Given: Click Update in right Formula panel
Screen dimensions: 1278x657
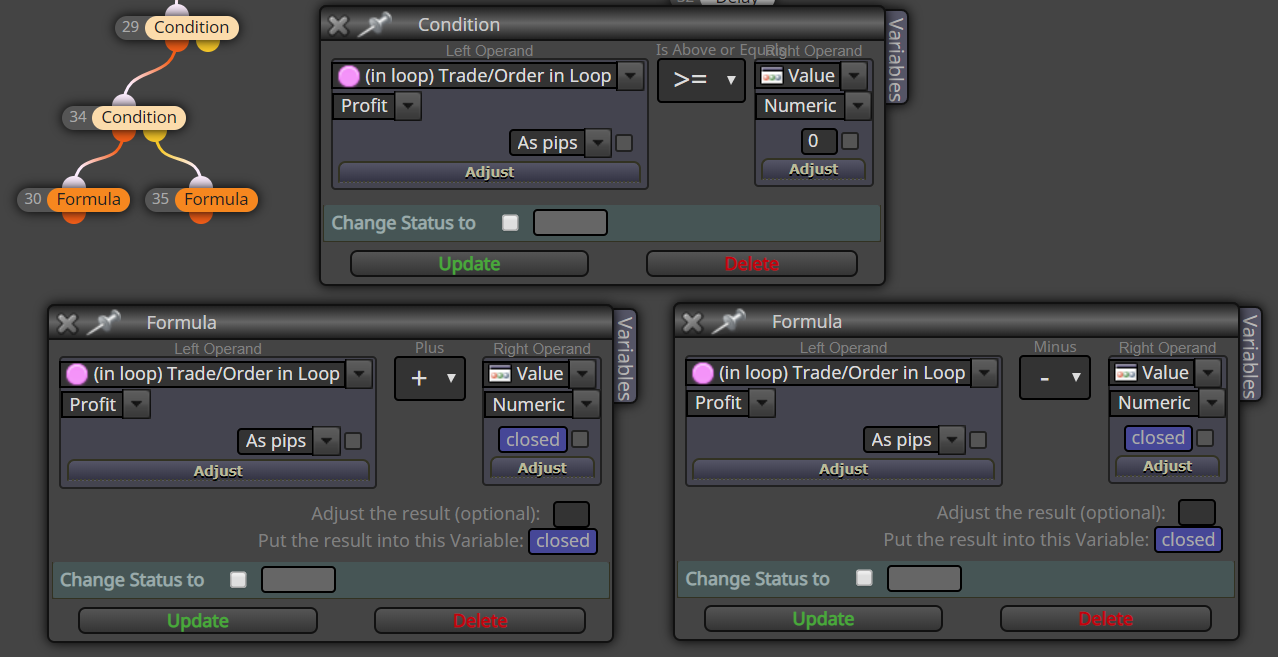Looking at the screenshot, I should 823,619.
